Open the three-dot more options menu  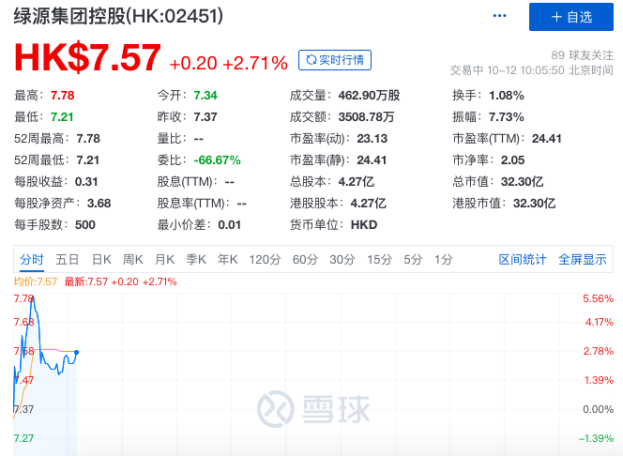[499, 16]
